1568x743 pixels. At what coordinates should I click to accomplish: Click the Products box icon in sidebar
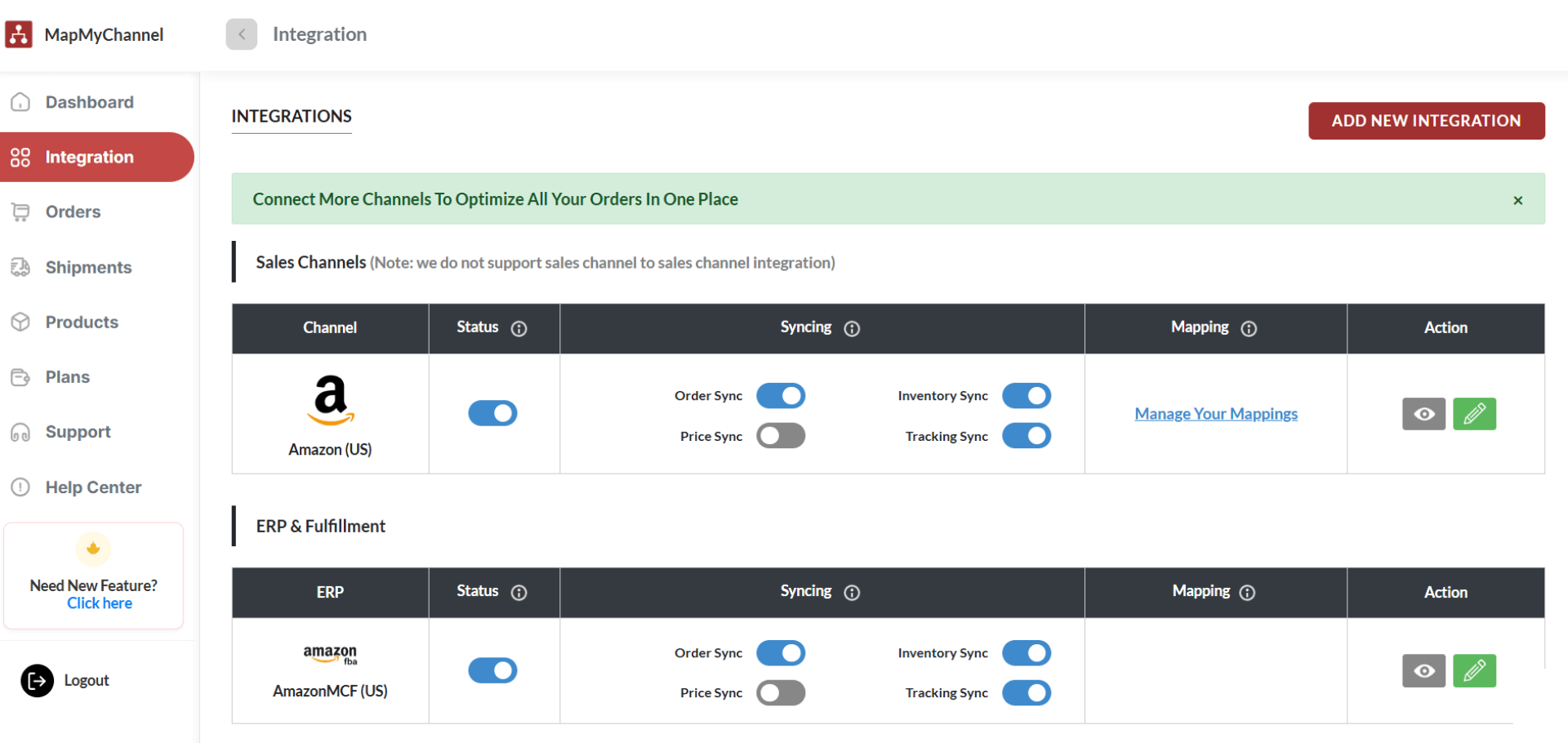click(x=20, y=322)
